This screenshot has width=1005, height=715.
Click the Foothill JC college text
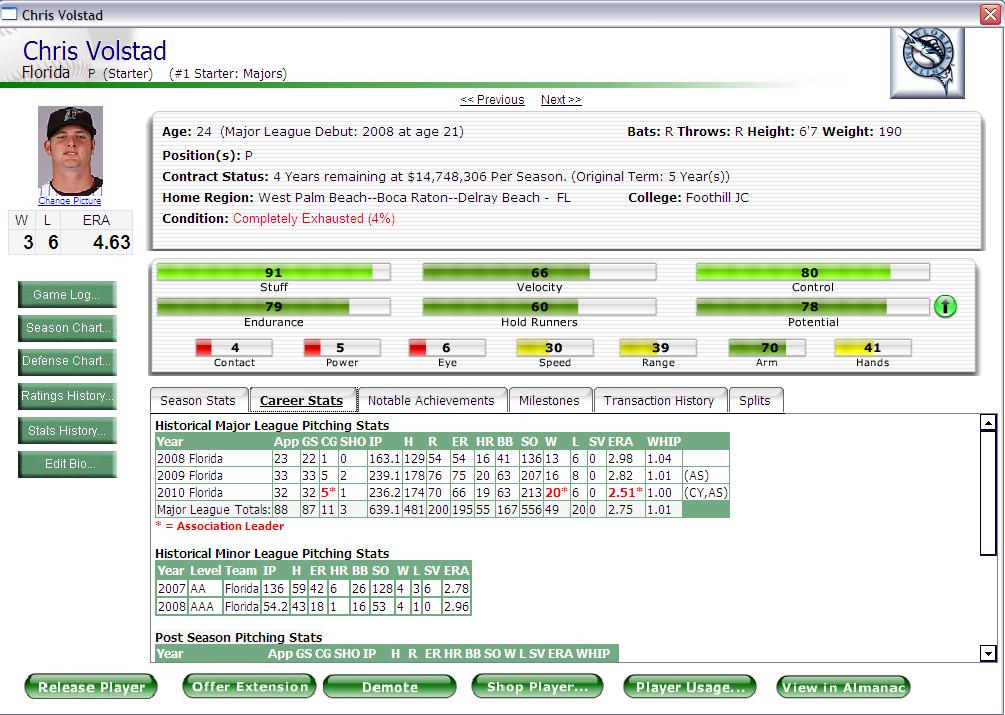[717, 197]
